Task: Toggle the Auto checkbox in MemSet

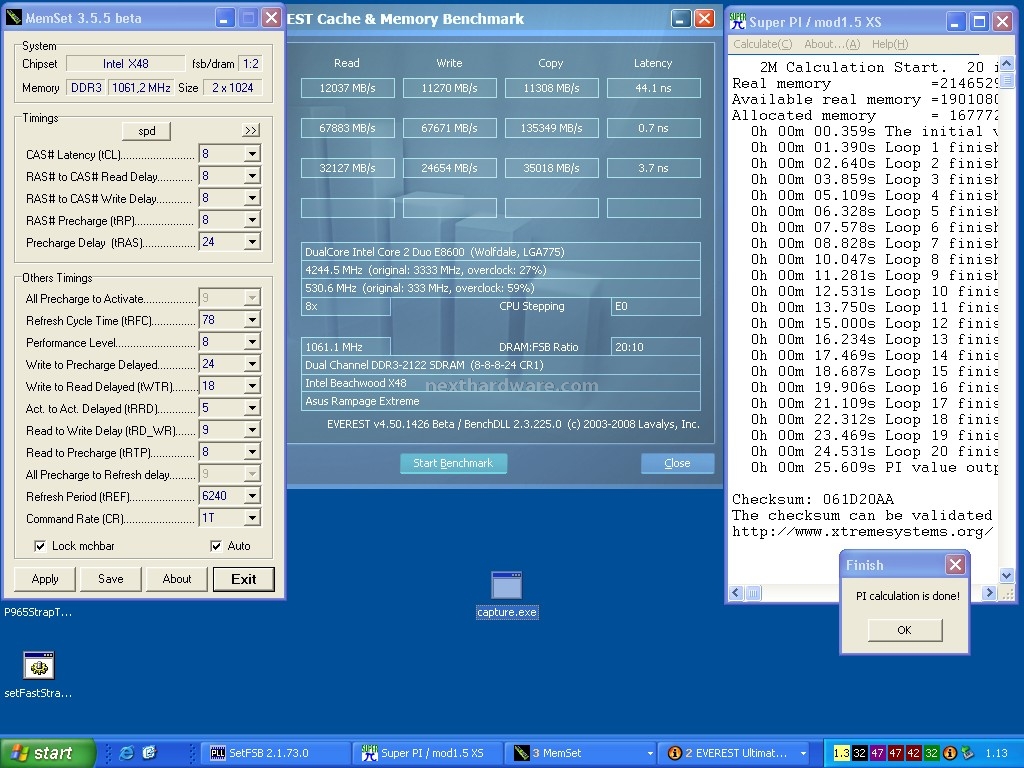Action: 216,546
